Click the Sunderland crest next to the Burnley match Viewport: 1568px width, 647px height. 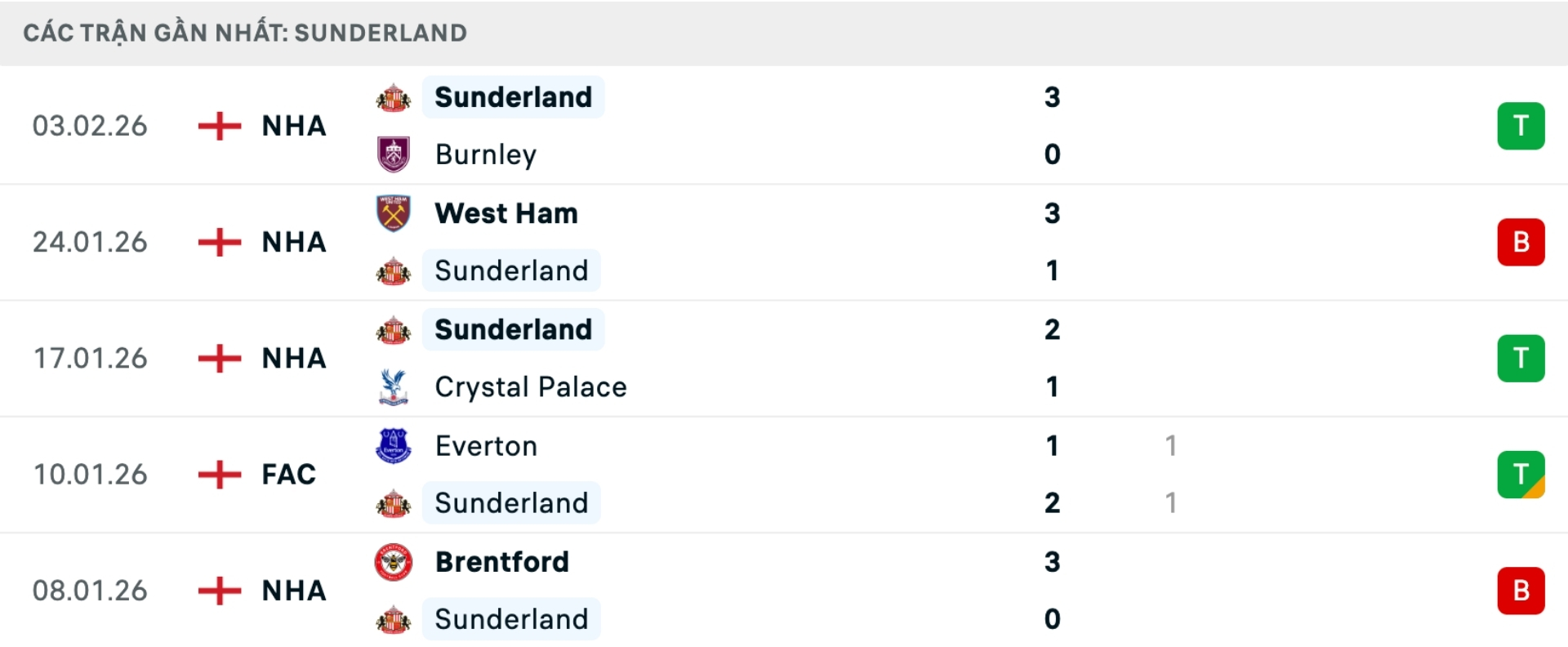394,96
